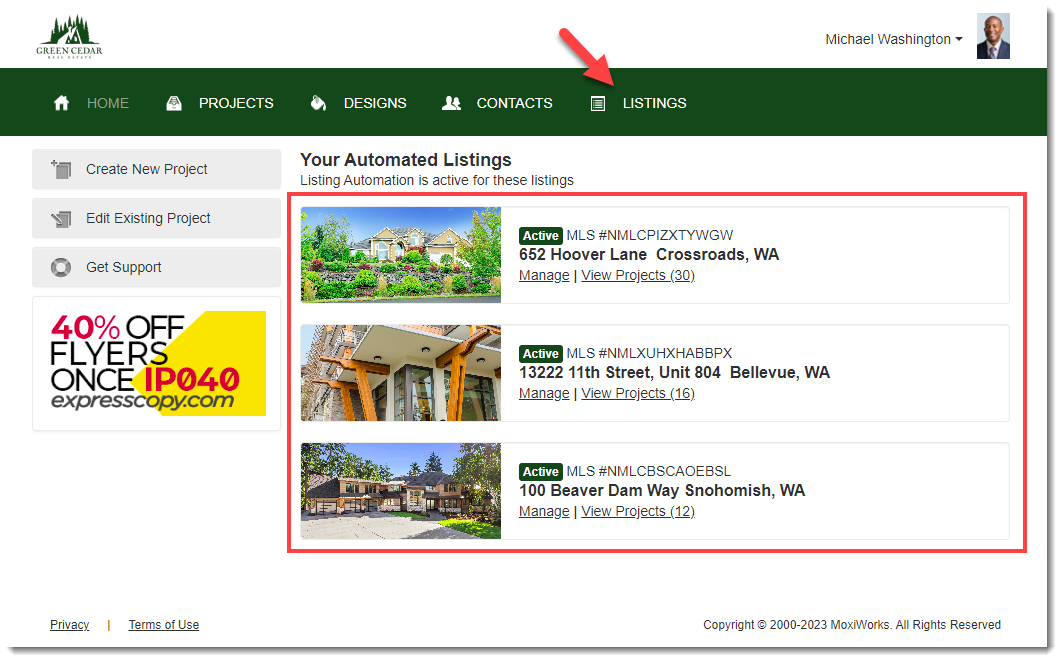Open View Projects (16) for 13222 11th Street
Screen dimensions: 1062x662
tap(638, 393)
